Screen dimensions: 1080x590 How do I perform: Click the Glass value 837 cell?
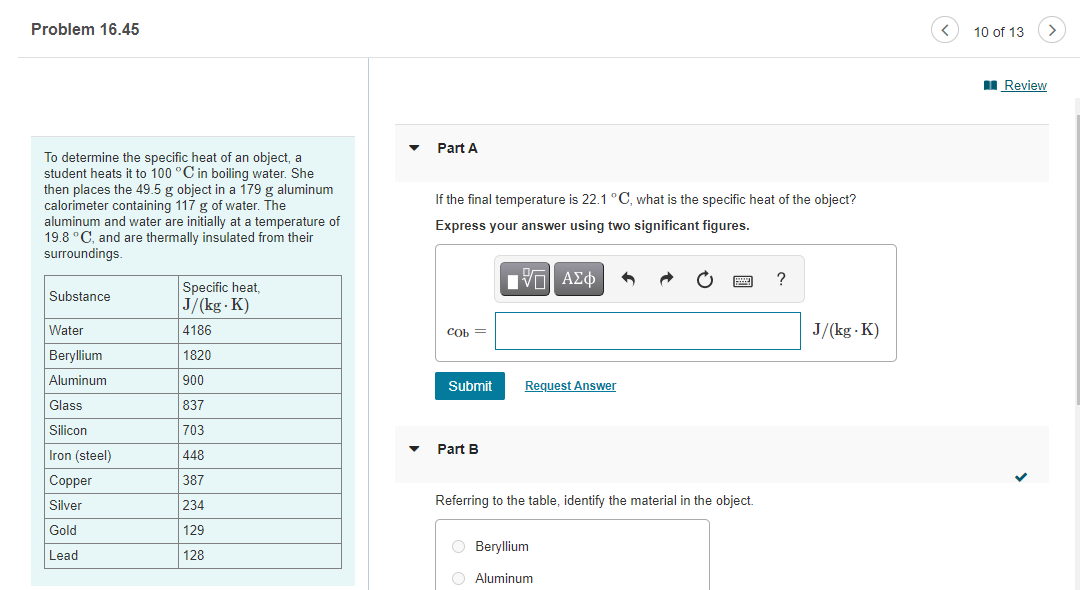(260, 406)
